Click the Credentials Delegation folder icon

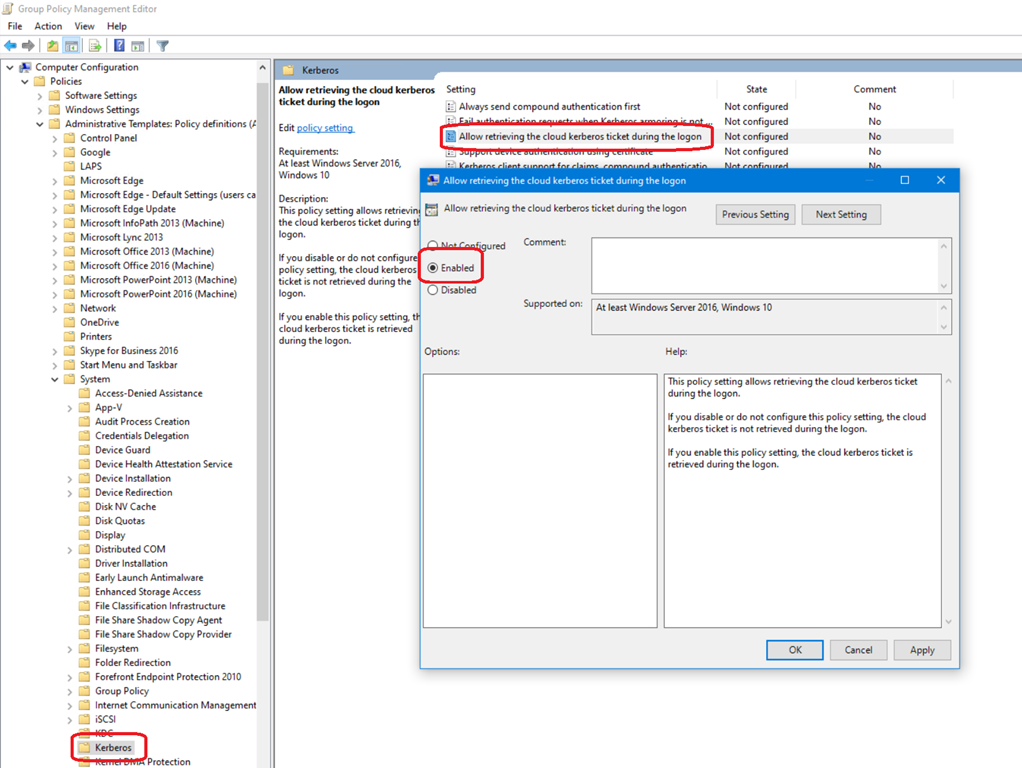(85, 436)
